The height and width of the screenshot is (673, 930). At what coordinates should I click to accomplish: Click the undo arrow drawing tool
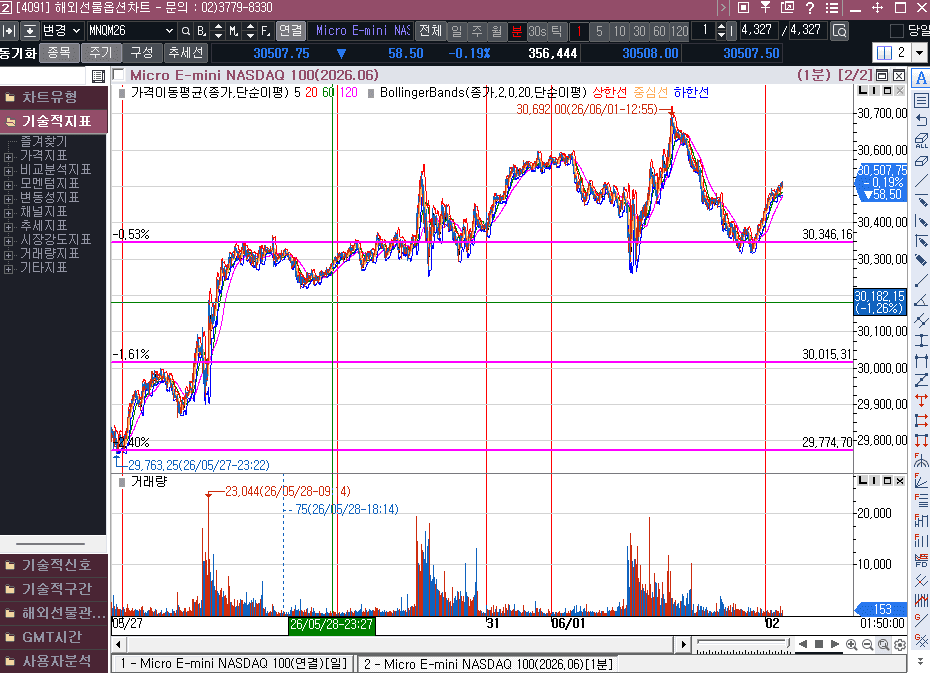pos(921,120)
